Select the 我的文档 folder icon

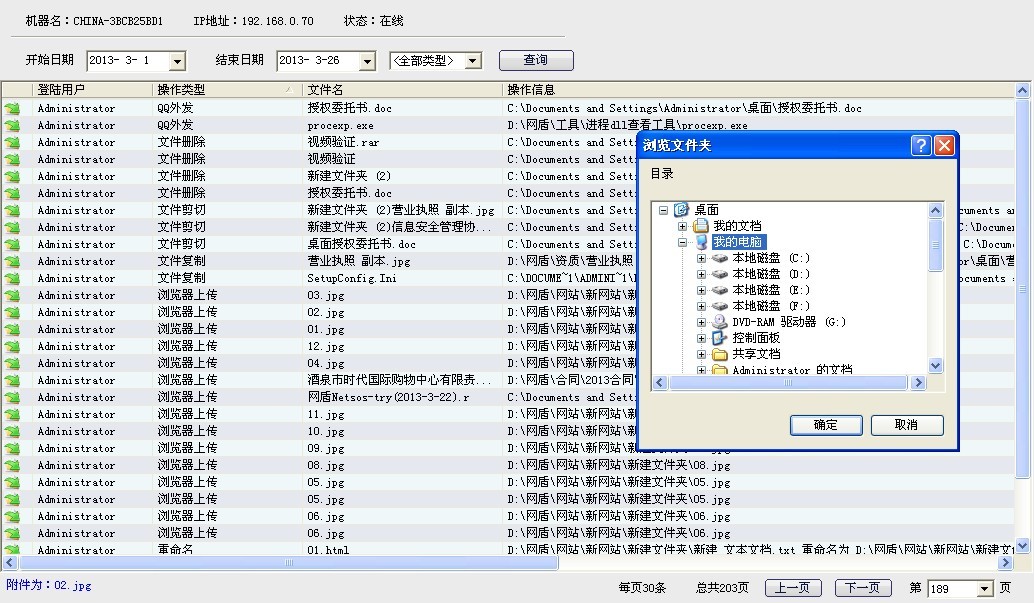pos(701,226)
